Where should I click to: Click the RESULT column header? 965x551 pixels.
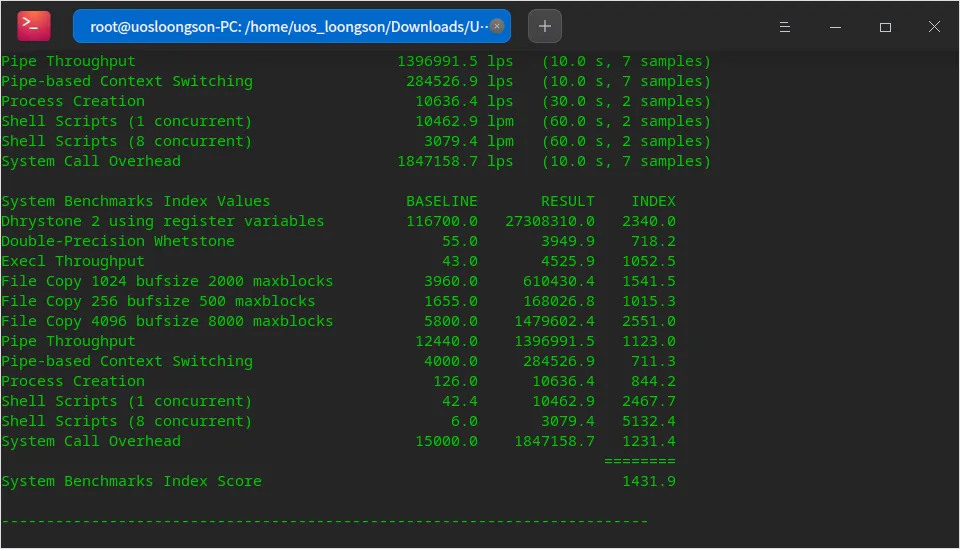coord(567,201)
